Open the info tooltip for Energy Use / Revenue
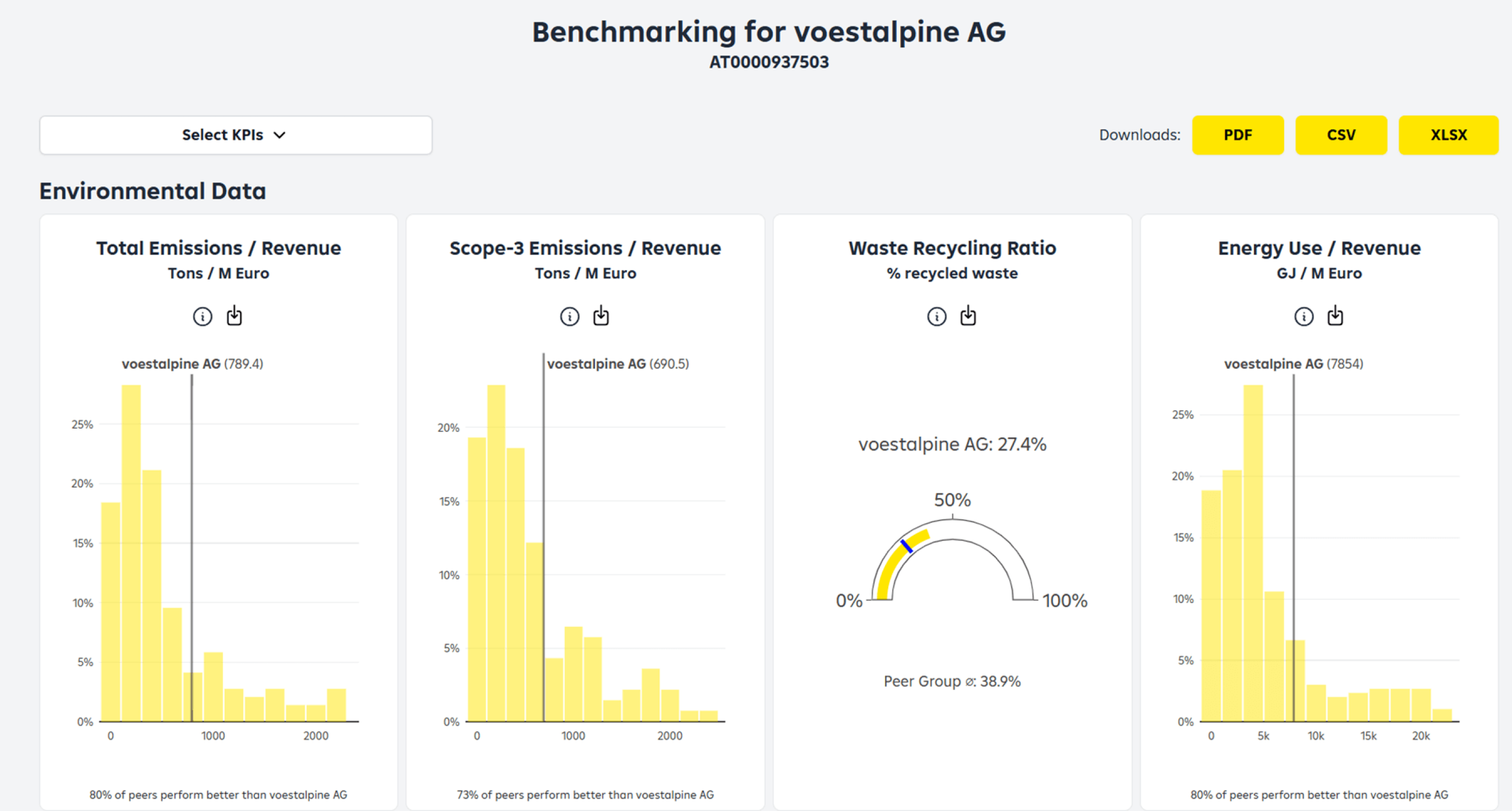The image size is (1512, 811). (x=1303, y=315)
